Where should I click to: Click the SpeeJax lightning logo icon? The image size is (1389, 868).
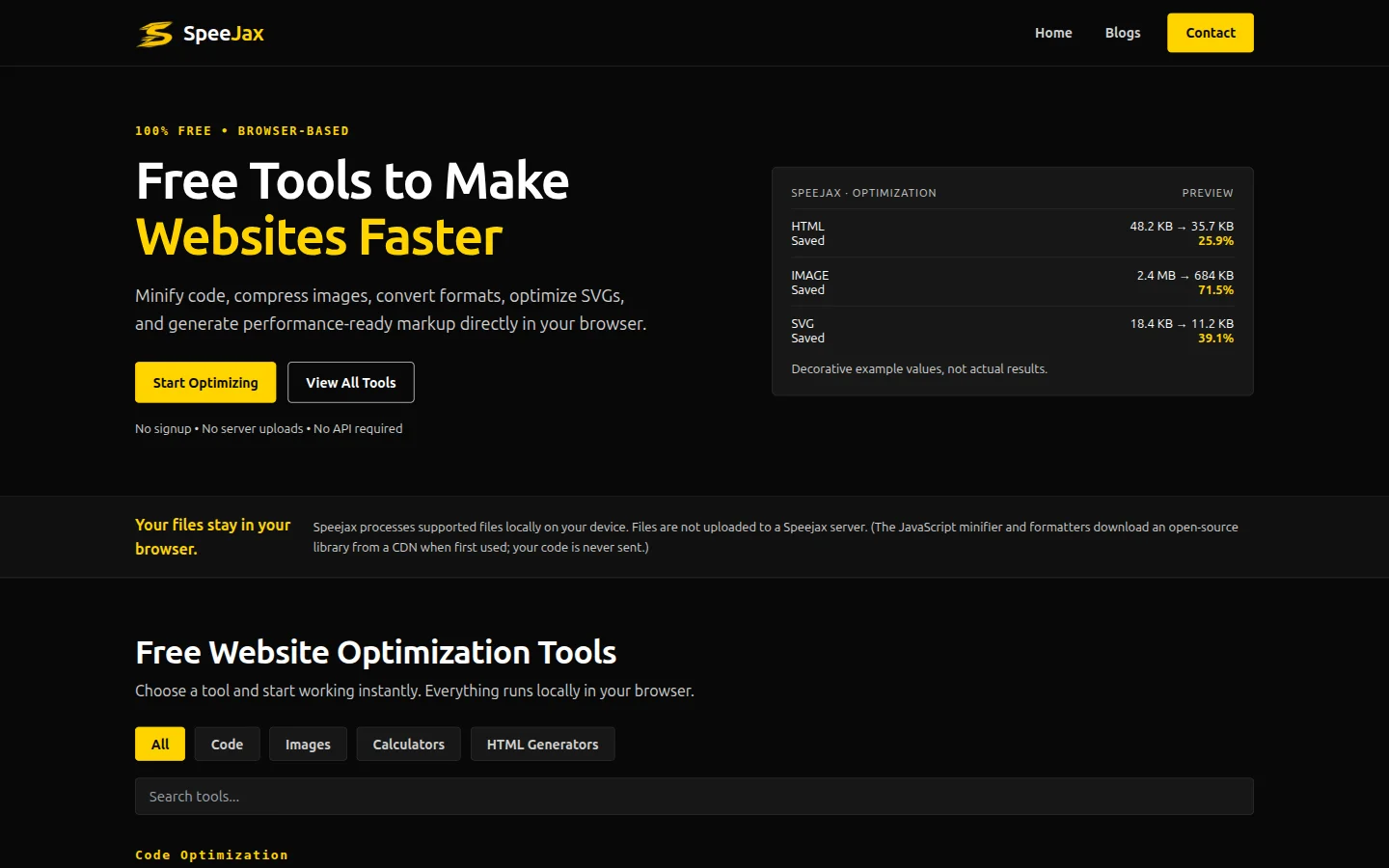(154, 34)
